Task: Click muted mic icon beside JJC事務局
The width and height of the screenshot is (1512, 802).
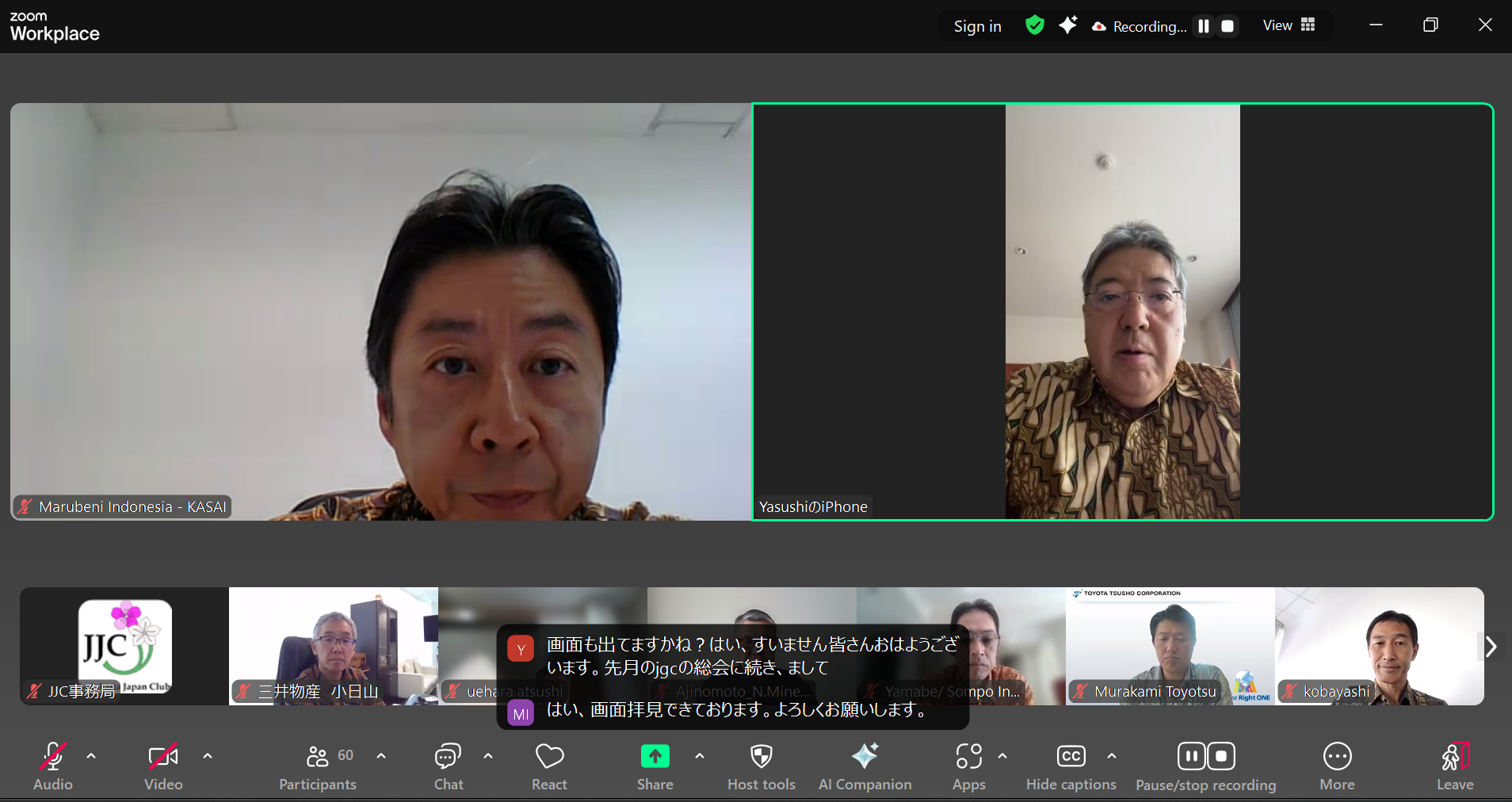Action: coord(34,692)
